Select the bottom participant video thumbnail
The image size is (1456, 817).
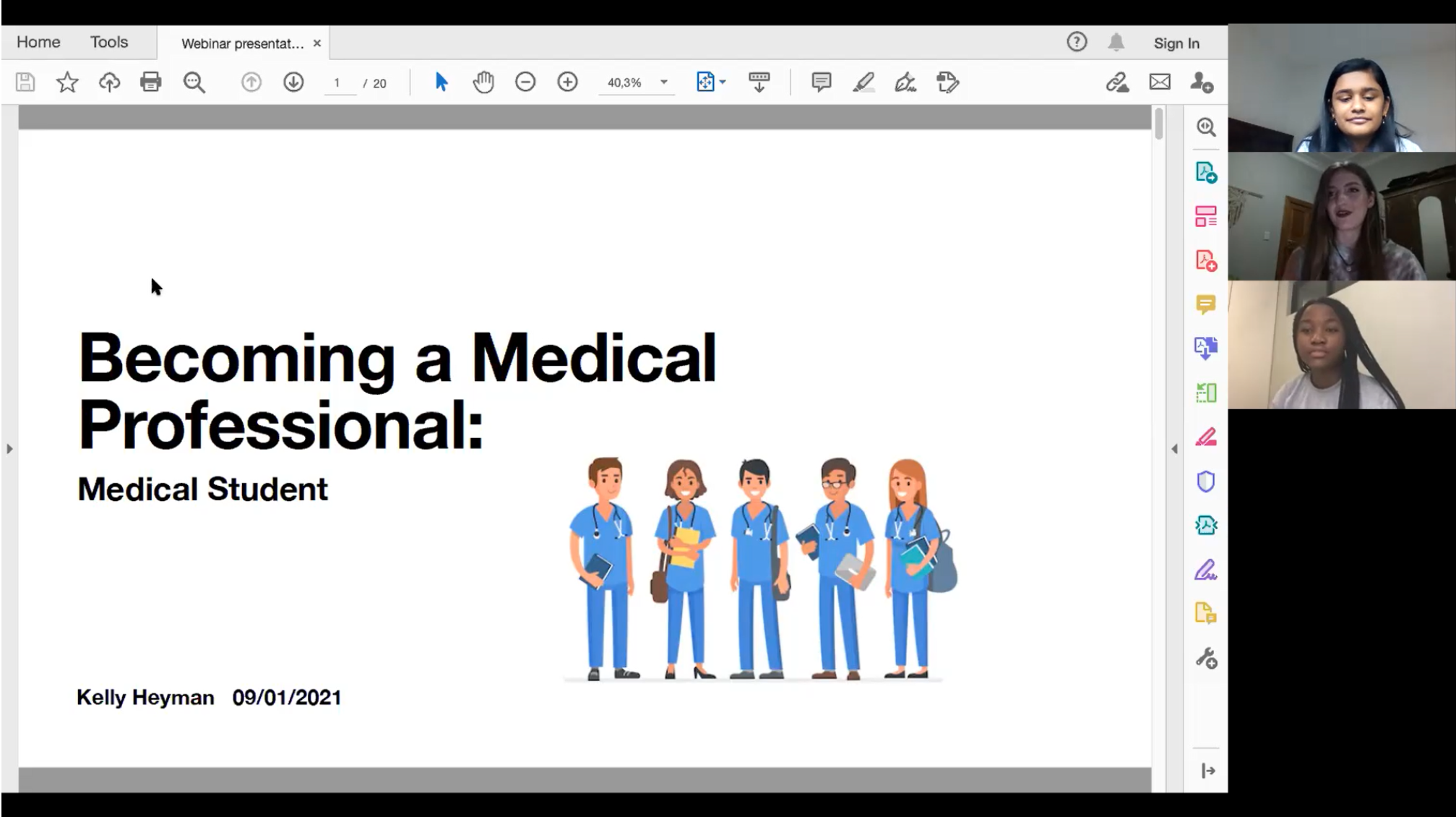[x=1342, y=345]
